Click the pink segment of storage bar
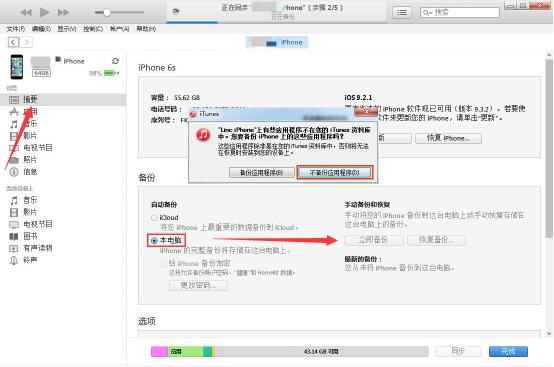554x367 pixels. point(159,351)
